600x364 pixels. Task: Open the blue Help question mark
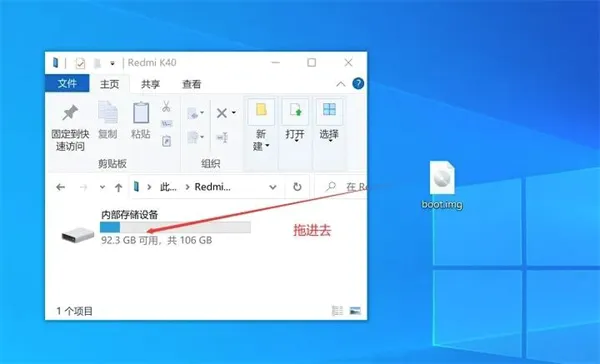coord(358,83)
